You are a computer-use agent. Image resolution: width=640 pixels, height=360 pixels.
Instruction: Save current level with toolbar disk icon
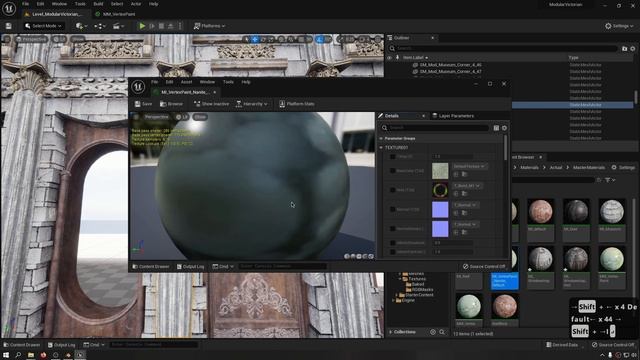(8, 26)
